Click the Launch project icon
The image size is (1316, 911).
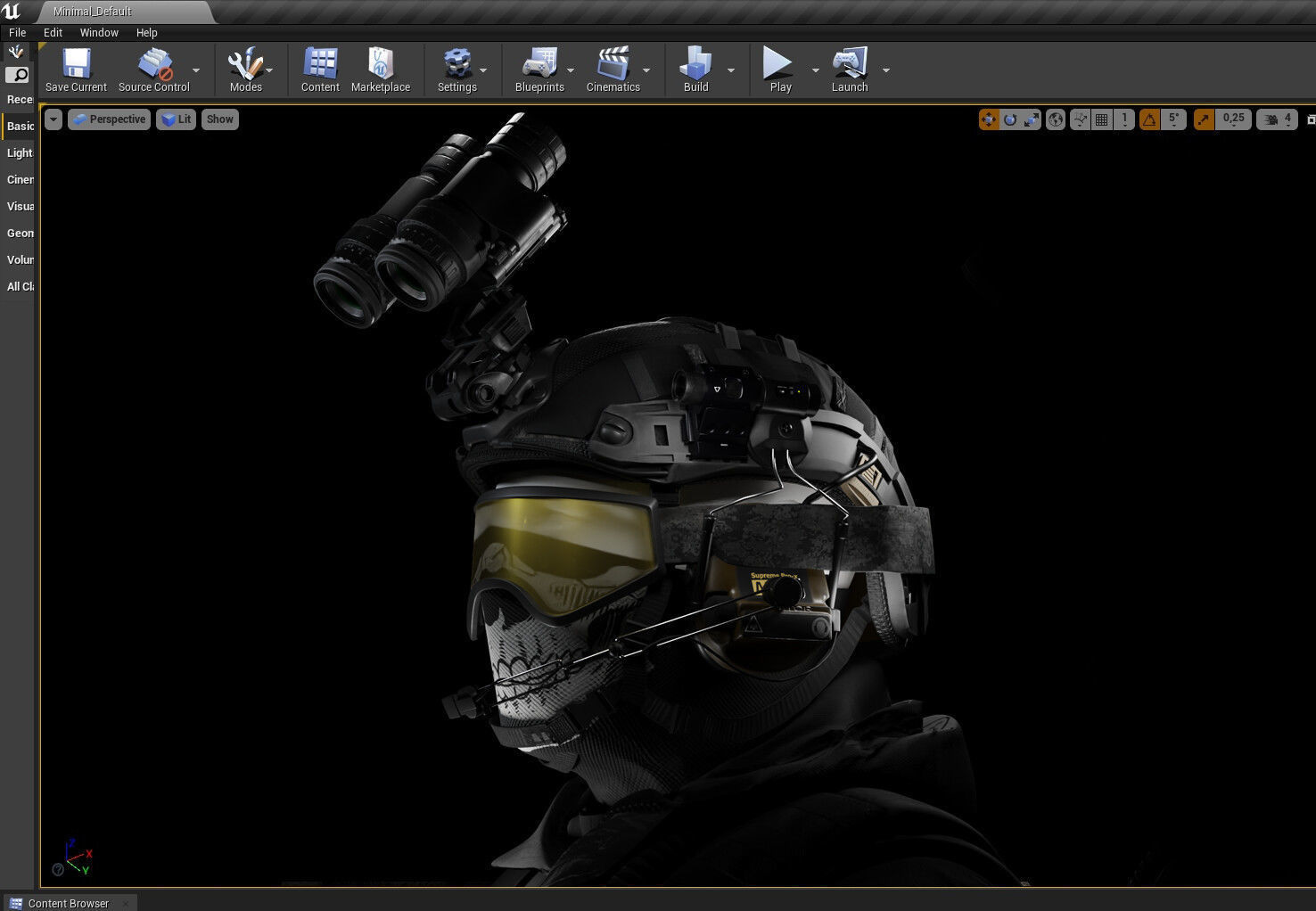coord(850,63)
